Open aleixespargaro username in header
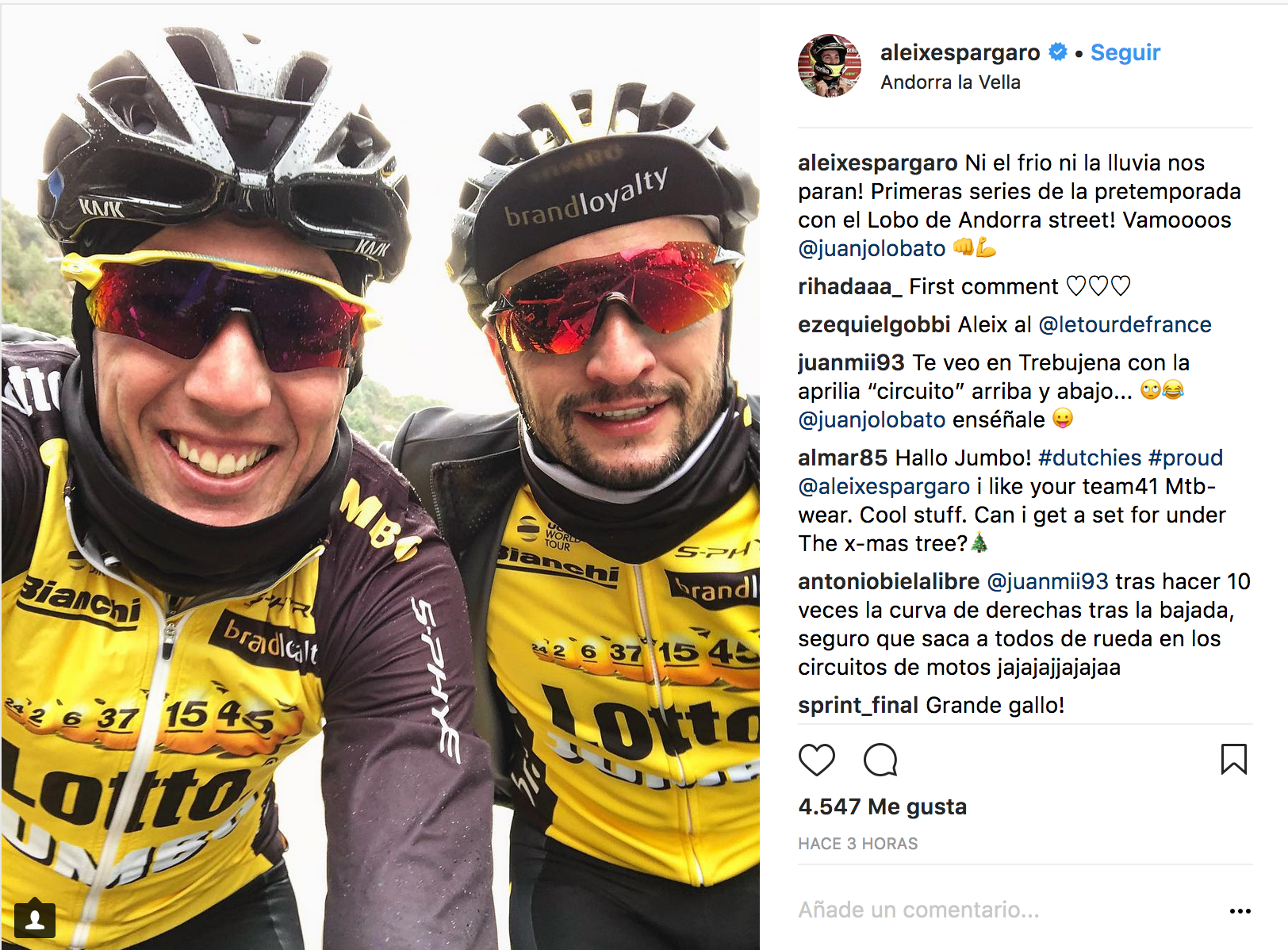 coord(960,52)
